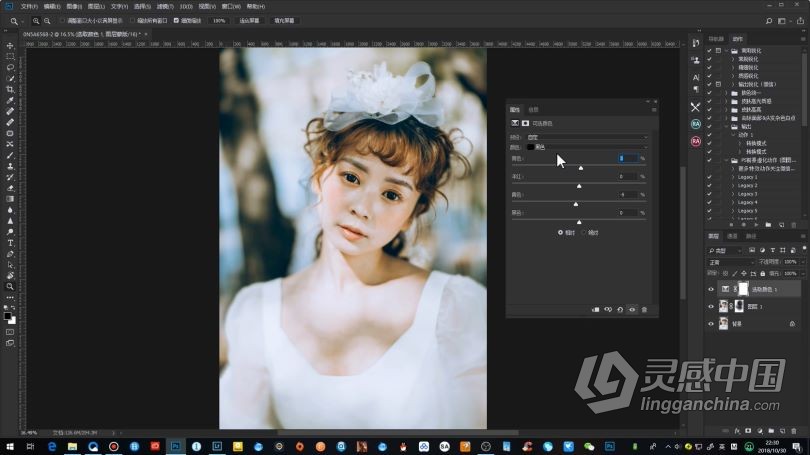The width and height of the screenshot is (810, 455).
Task: Click the '适合屏幕' (Fit Screen) button
Action: click(x=248, y=20)
